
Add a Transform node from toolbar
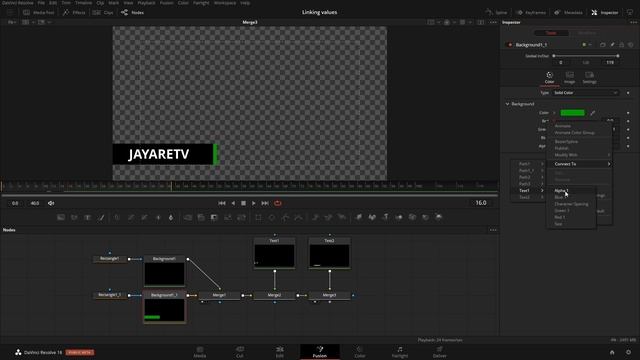coord(241,218)
